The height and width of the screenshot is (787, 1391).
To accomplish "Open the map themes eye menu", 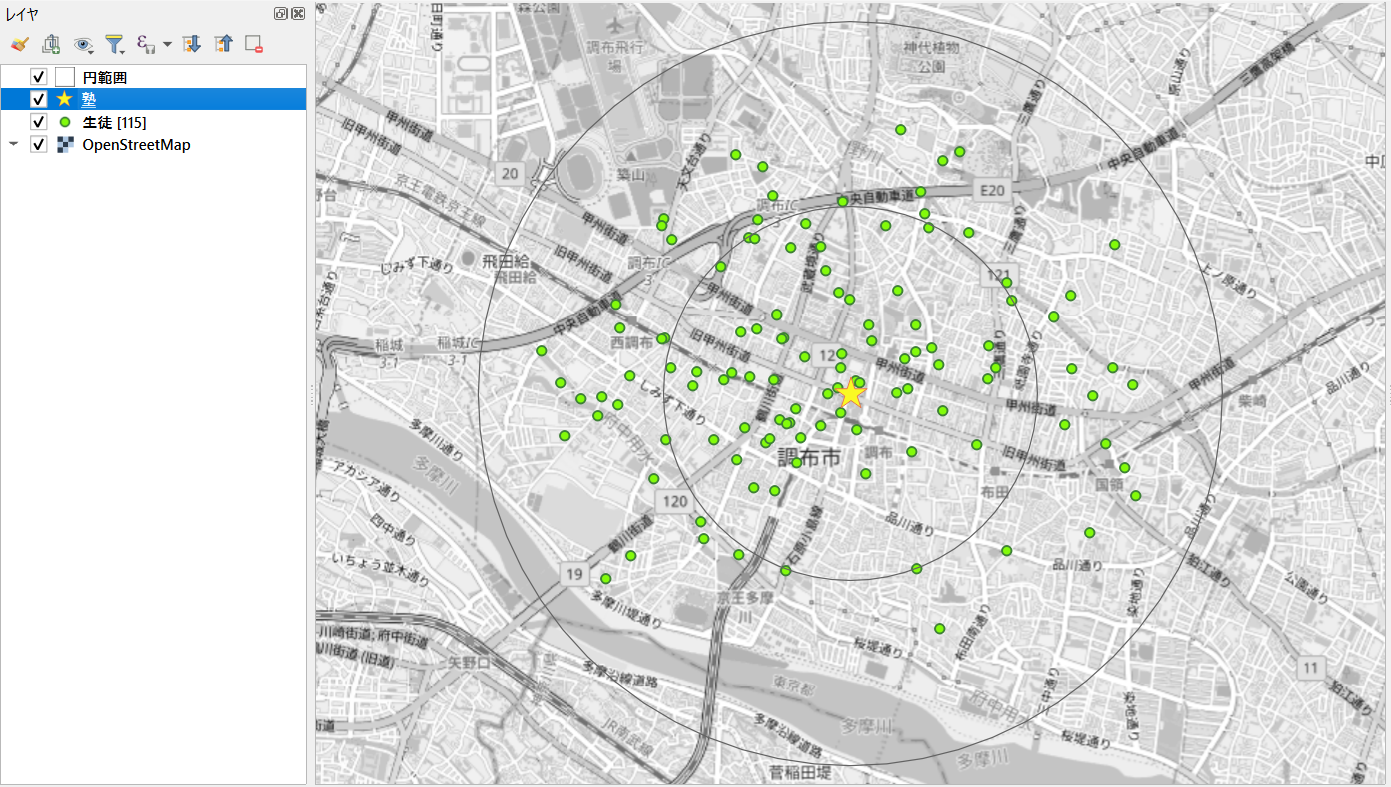I will click(x=84, y=44).
